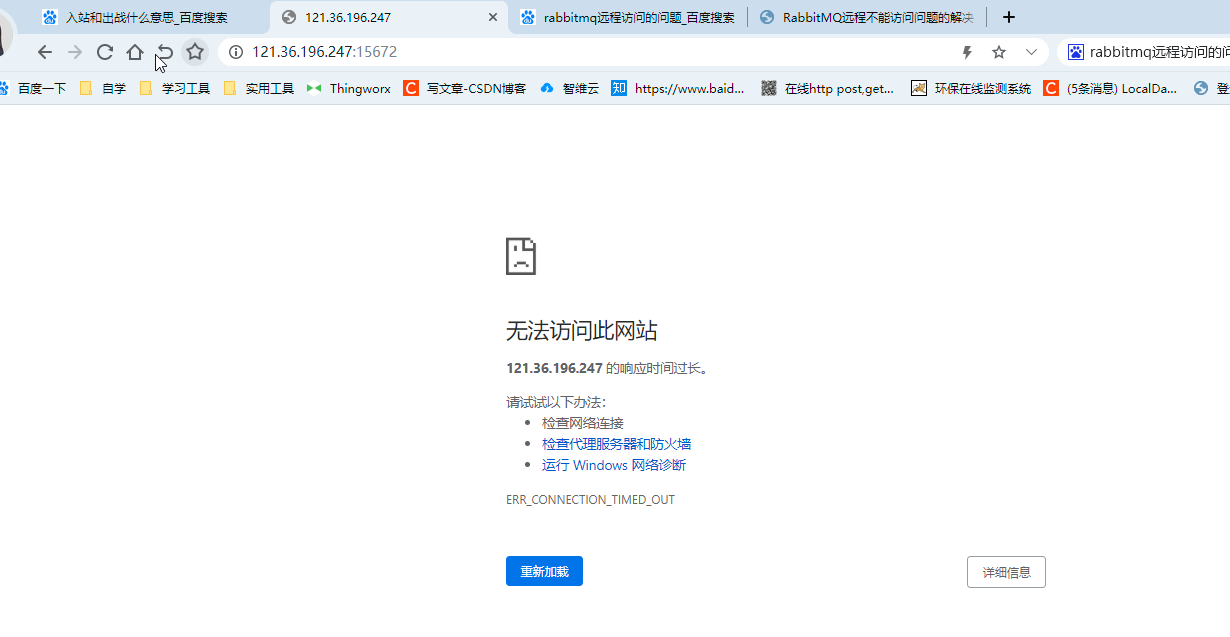Screen dimensions: 1230x637
Task: Click star icon inside address bar
Action: pos(999,52)
